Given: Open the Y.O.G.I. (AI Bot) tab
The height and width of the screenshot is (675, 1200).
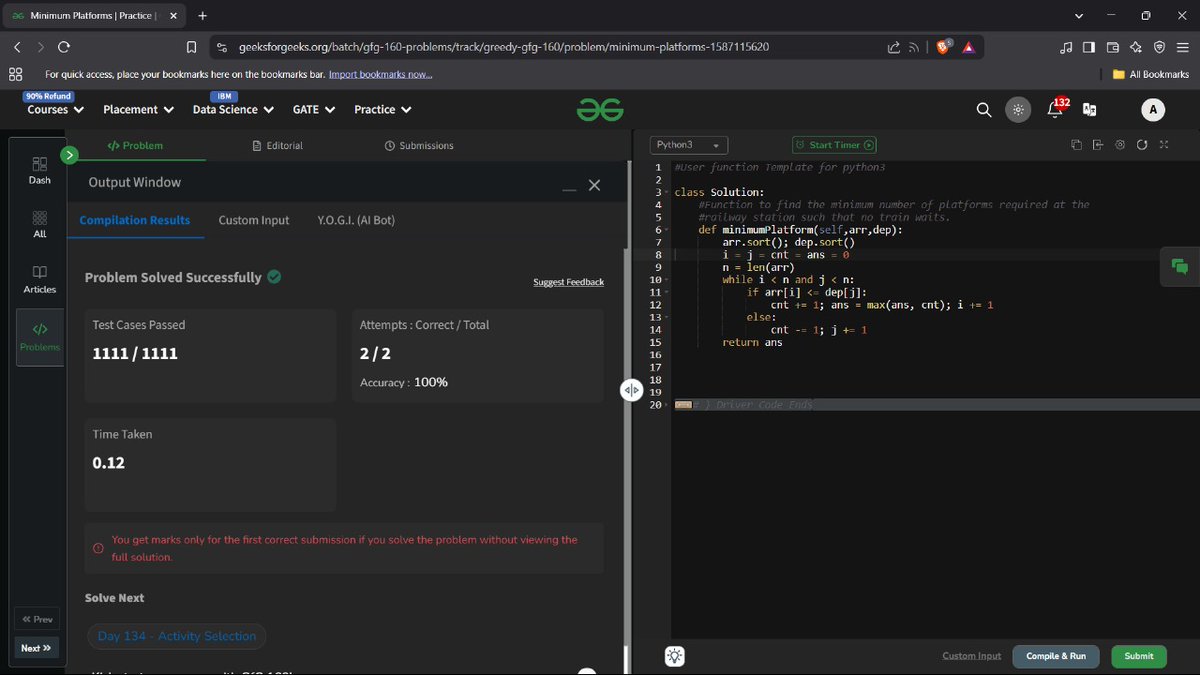Looking at the screenshot, I should tap(356, 220).
